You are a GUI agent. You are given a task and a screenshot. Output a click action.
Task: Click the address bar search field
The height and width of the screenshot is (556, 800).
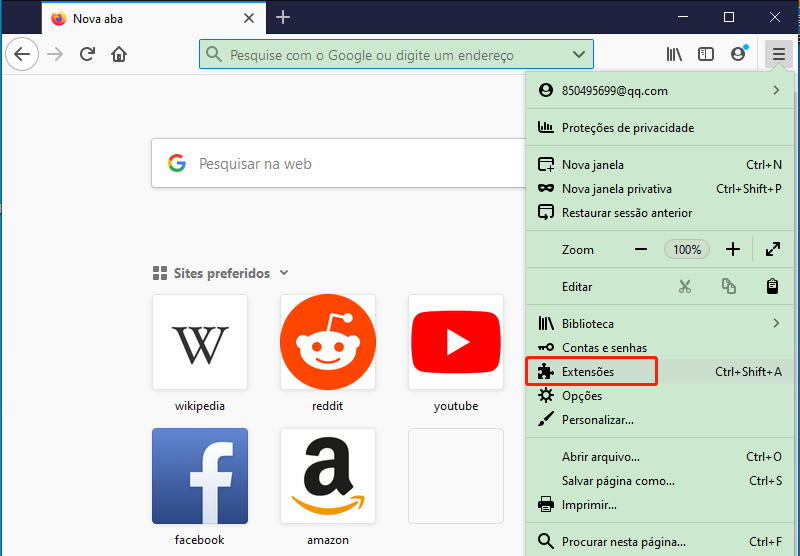click(396, 54)
